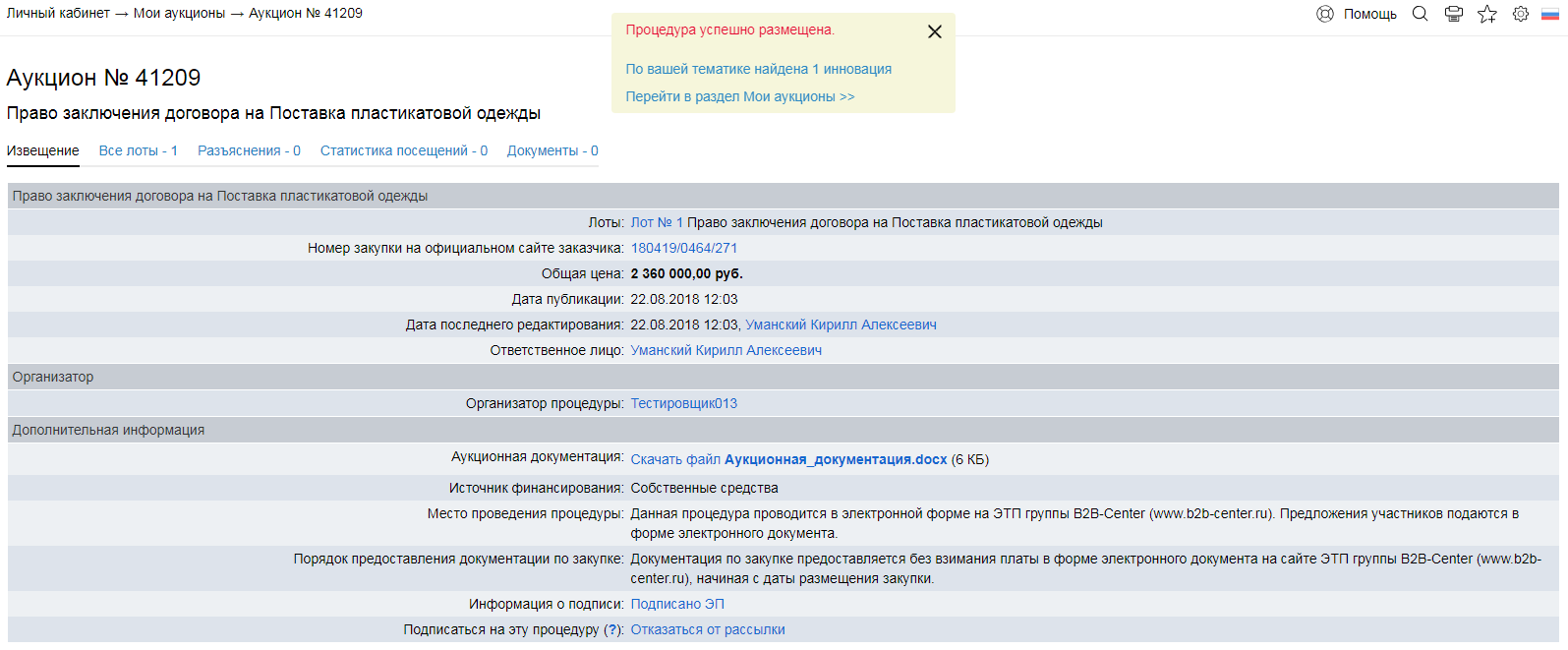This screenshot has height=650, width=1568.
Task: Switch language using the Russian flag icon
Action: [x=1550, y=14]
